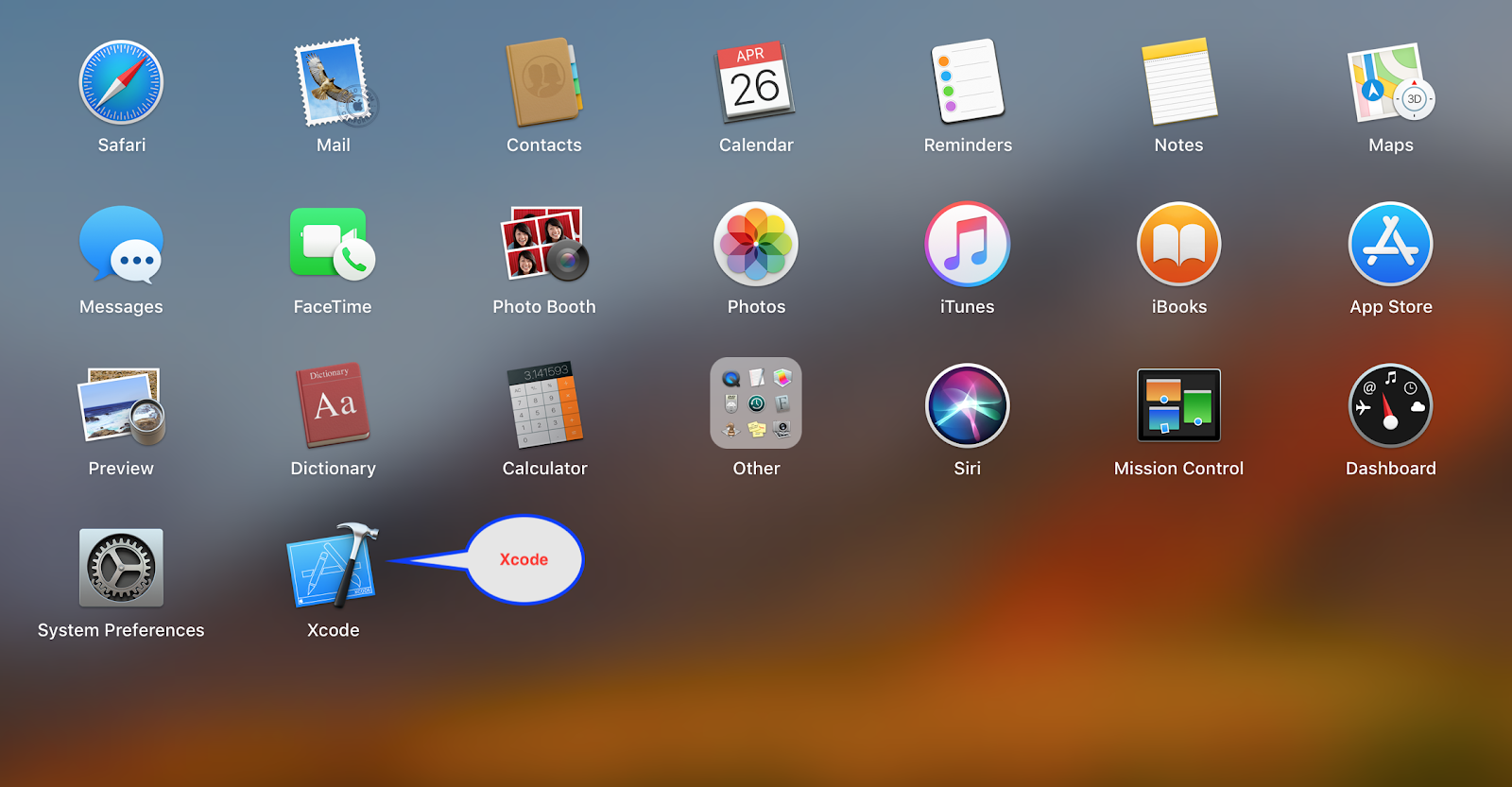Launch the Calculator app
Image resolution: width=1512 pixels, height=787 pixels.
pyautogui.click(x=545, y=405)
